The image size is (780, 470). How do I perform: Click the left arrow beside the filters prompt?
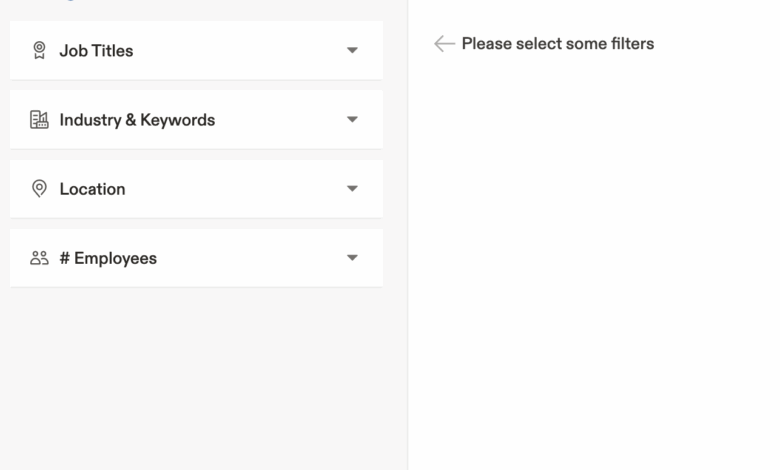pos(444,44)
